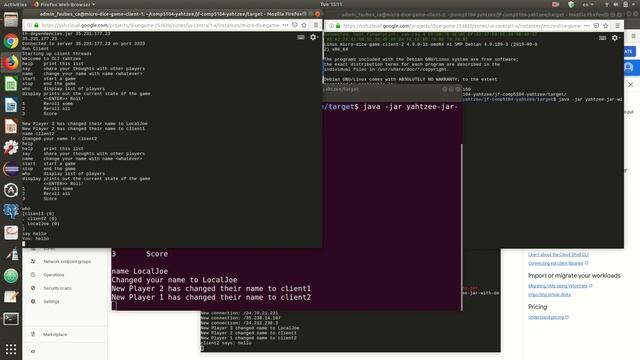The image size is (640, 360).
Task: Open Migrating VMs using Velostrata link
Action: 558,286
